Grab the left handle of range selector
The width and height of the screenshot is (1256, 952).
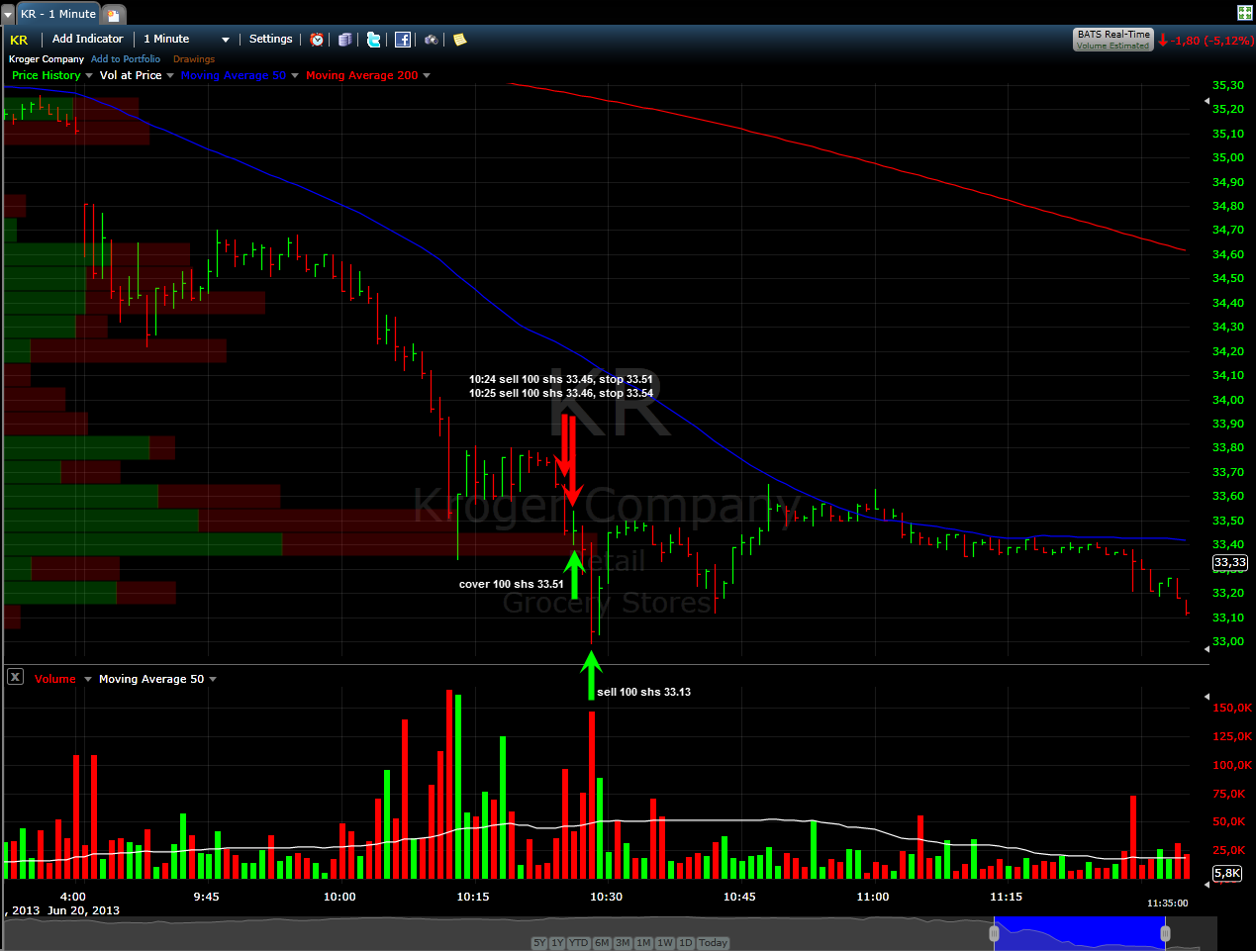tap(995, 933)
